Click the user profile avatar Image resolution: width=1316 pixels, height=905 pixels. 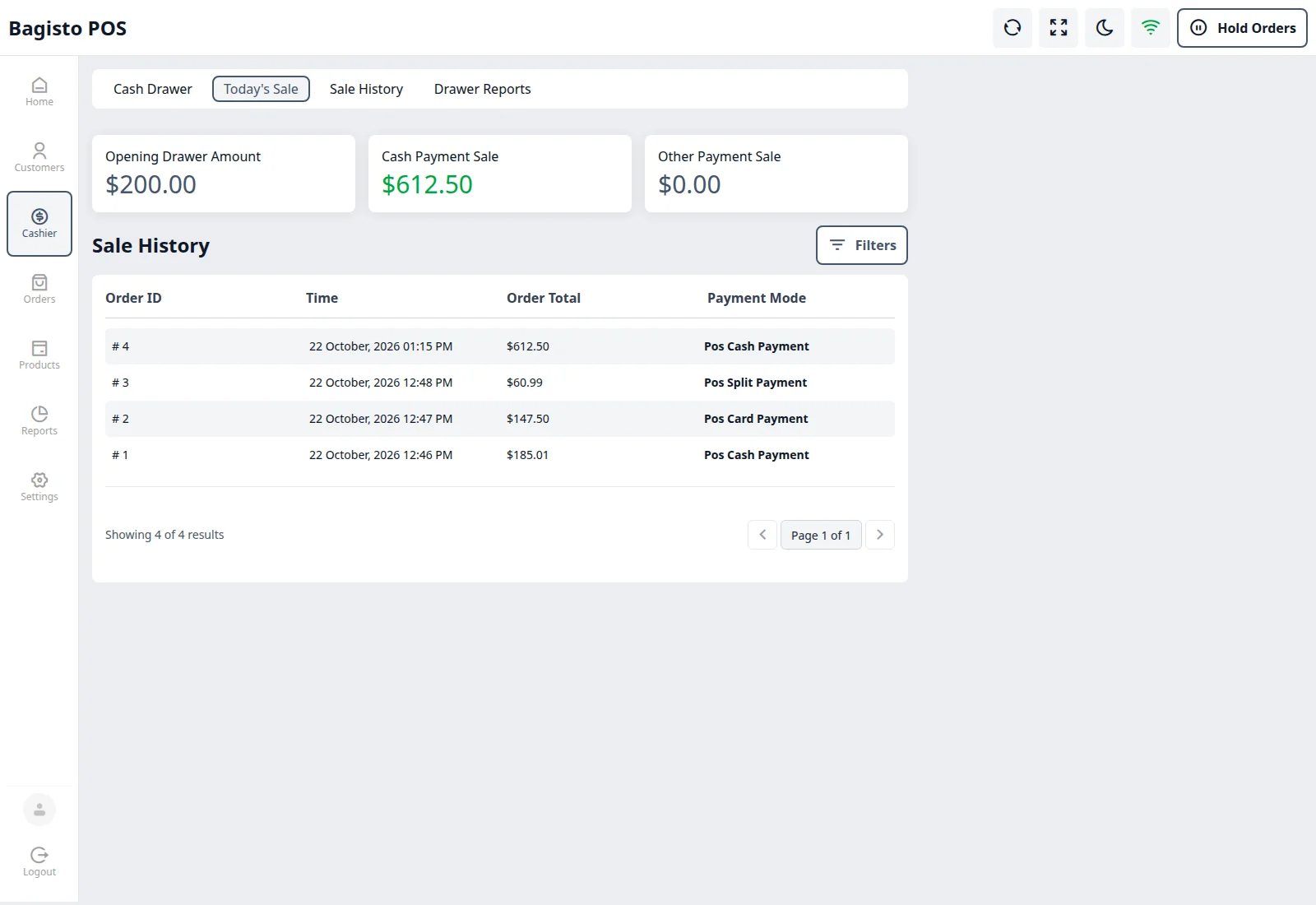[39, 810]
